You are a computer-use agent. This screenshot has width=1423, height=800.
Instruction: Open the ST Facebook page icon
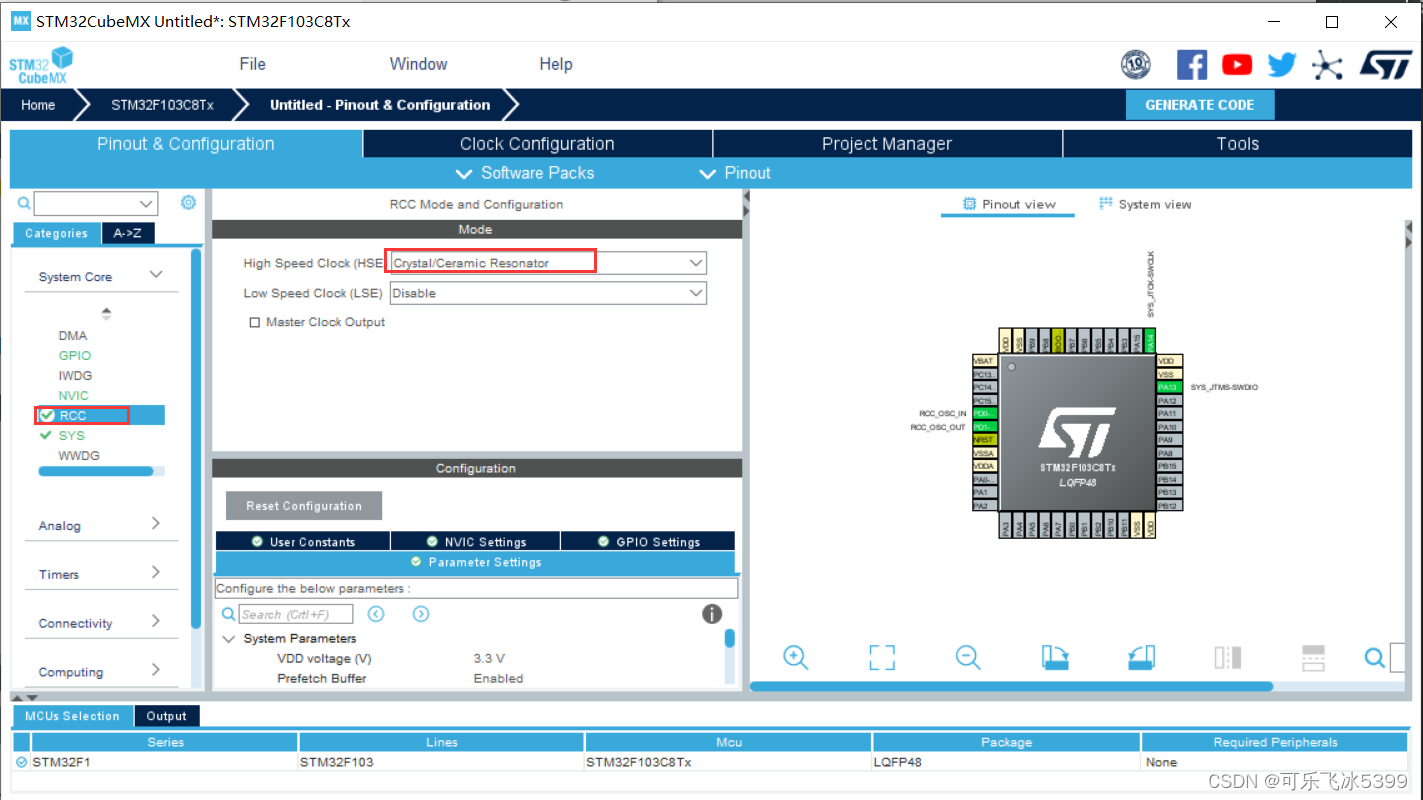click(1191, 65)
